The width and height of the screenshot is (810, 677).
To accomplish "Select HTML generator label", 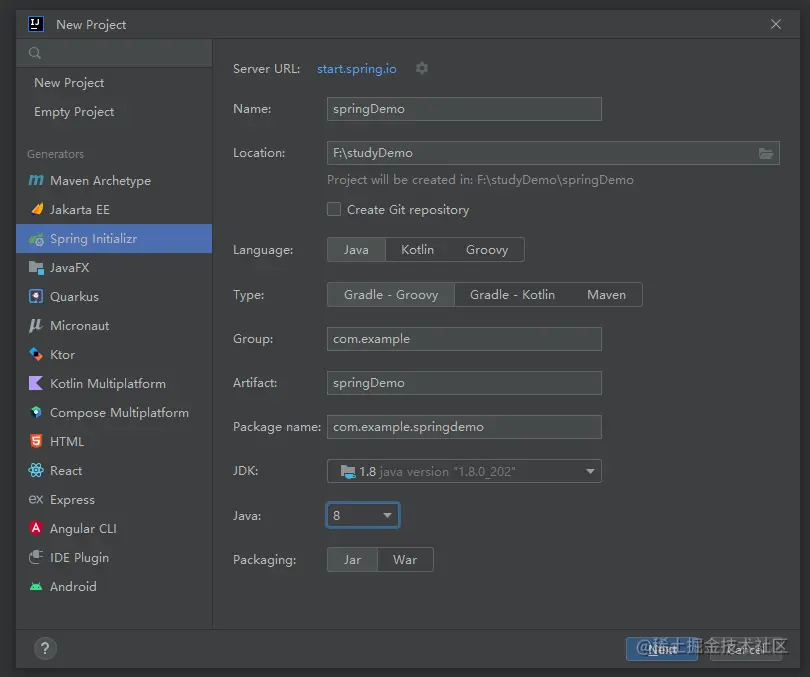I will point(67,442).
